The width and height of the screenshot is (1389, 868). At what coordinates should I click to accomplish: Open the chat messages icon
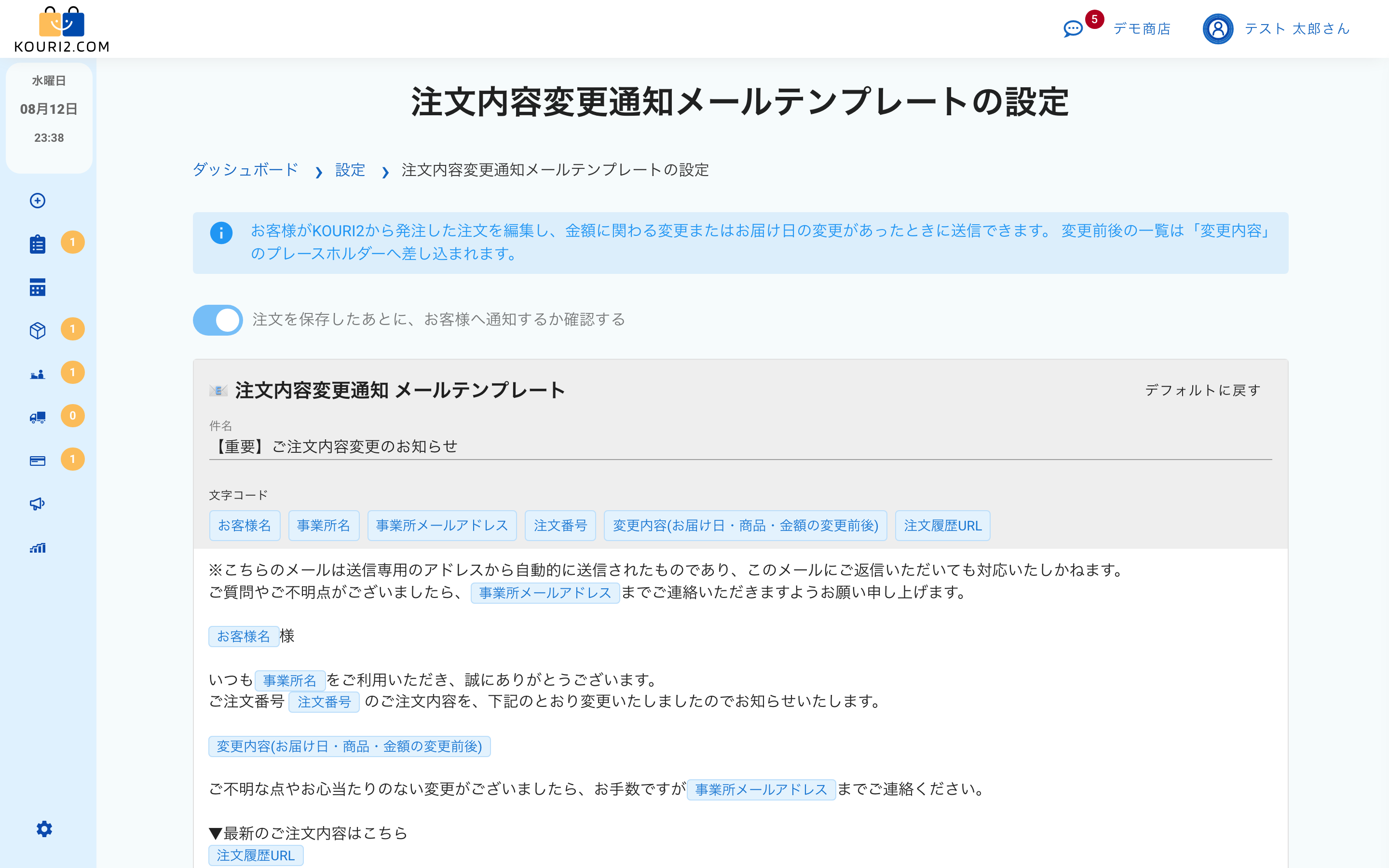pyautogui.click(x=1073, y=29)
